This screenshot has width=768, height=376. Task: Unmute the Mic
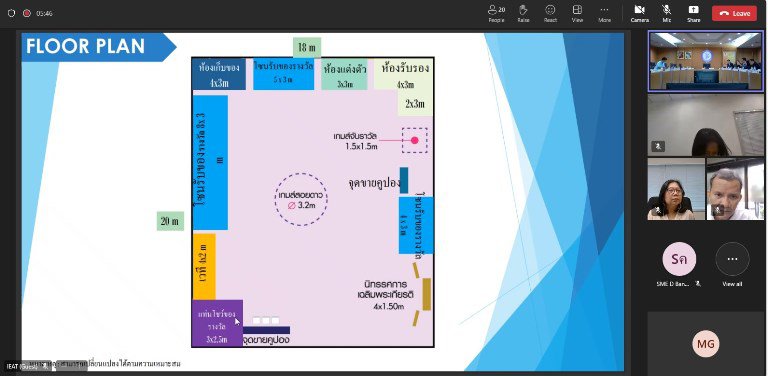[x=667, y=13]
